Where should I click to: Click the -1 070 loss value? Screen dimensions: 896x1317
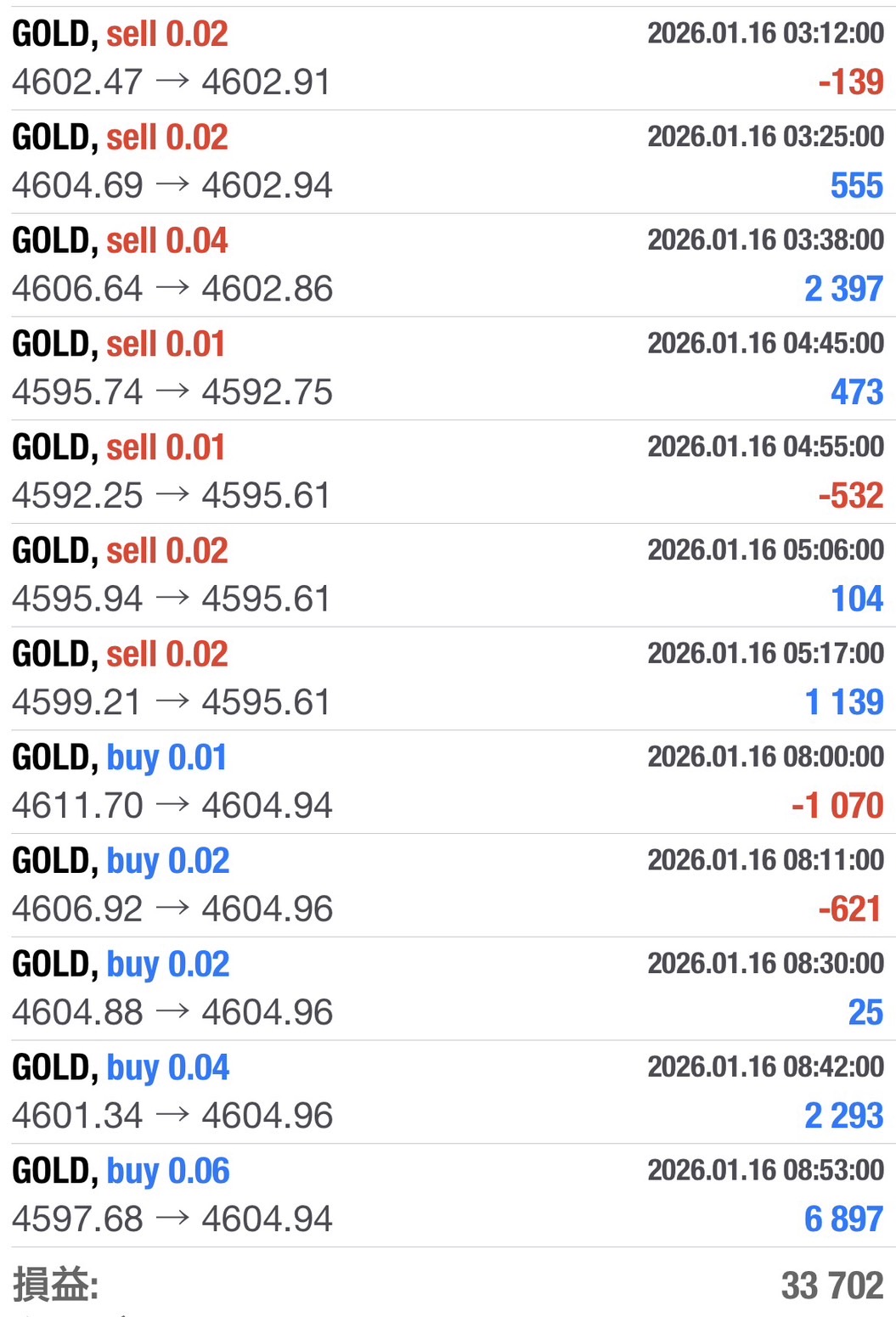(x=837, y=806)
